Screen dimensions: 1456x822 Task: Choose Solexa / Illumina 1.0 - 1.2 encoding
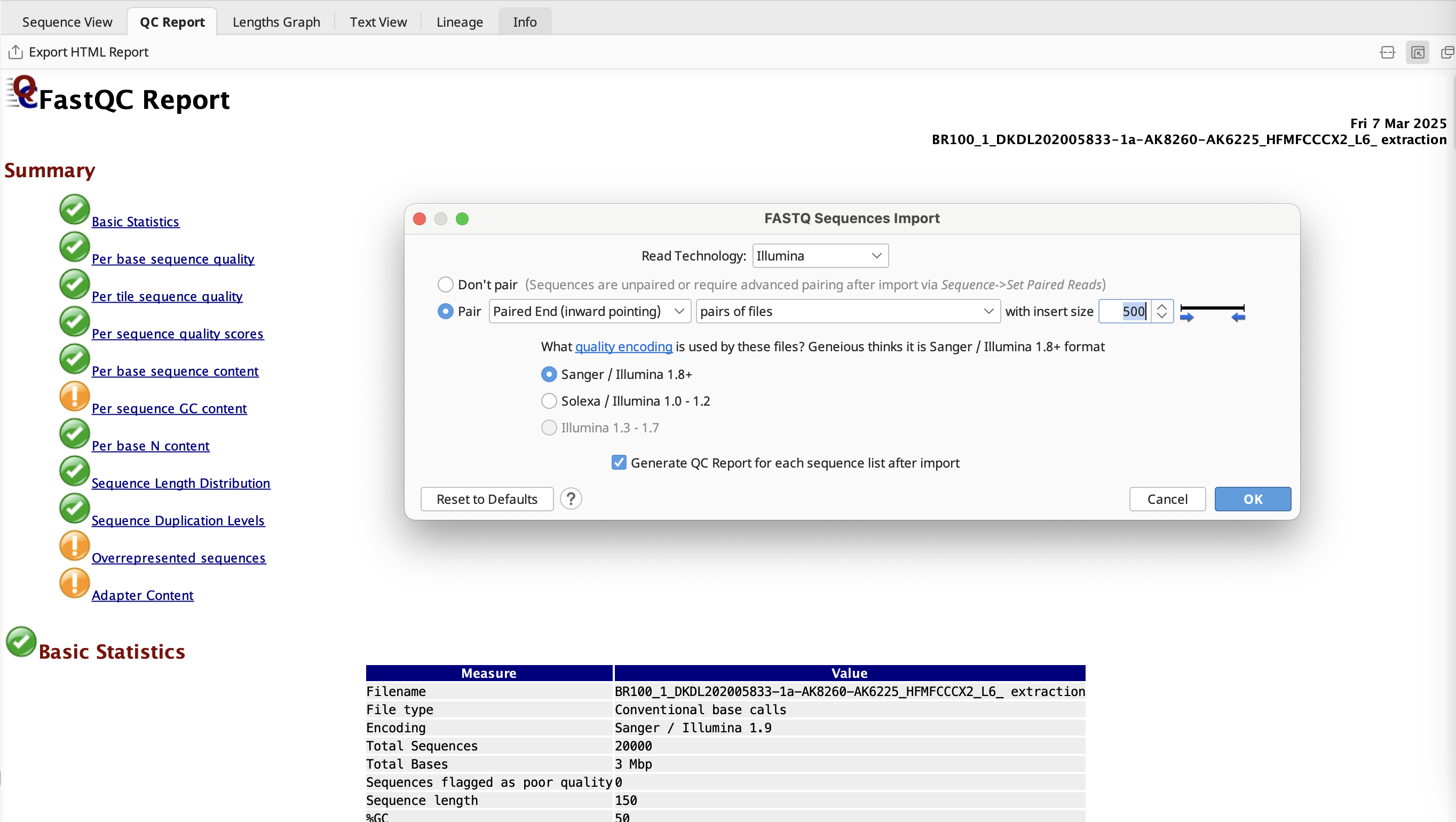click(x=549, y=401)
